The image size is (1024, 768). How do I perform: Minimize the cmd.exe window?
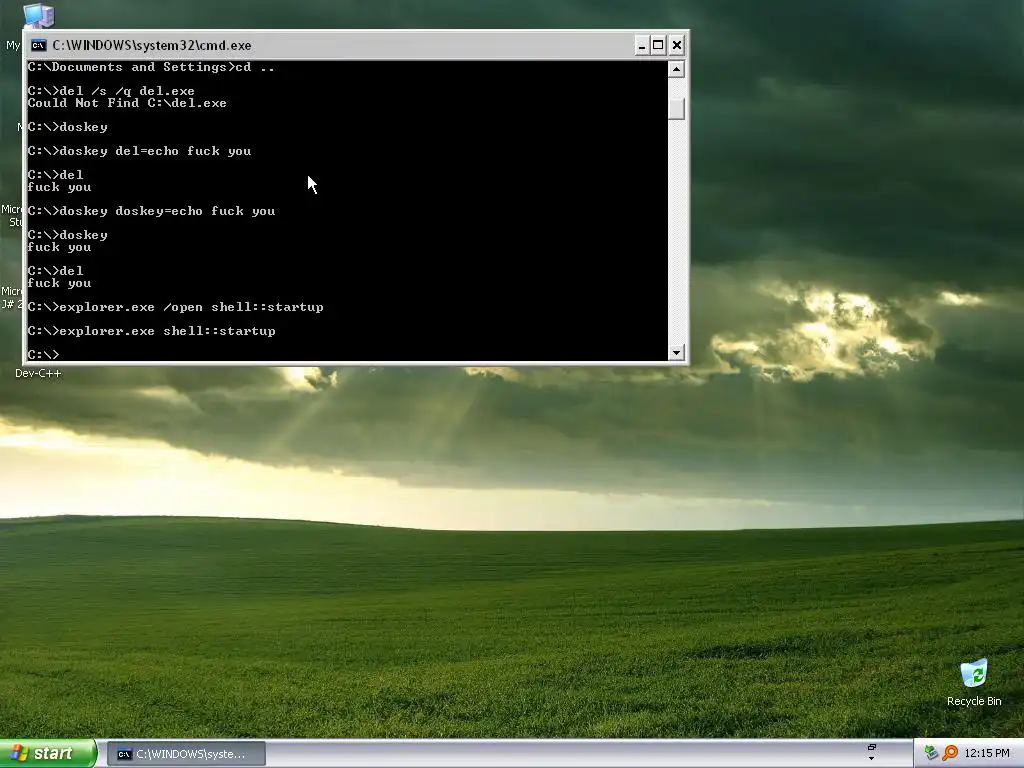(x=641, y=45)
